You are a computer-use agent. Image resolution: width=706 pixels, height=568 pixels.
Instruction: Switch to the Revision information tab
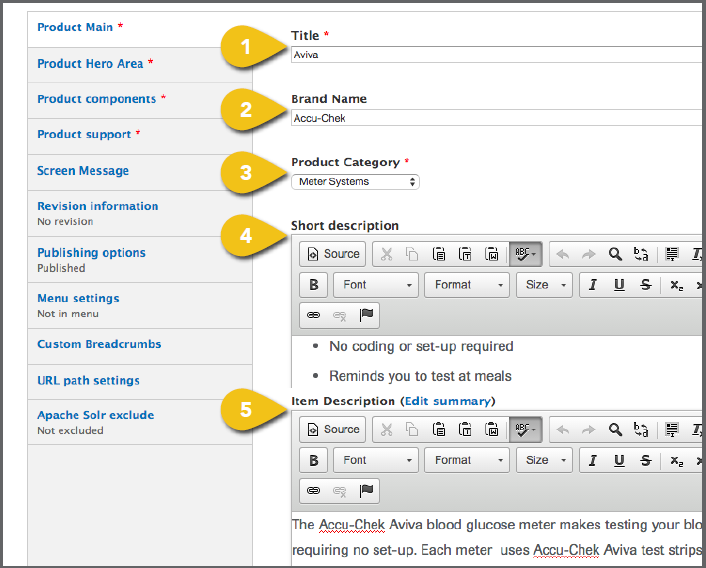(140, 213)
